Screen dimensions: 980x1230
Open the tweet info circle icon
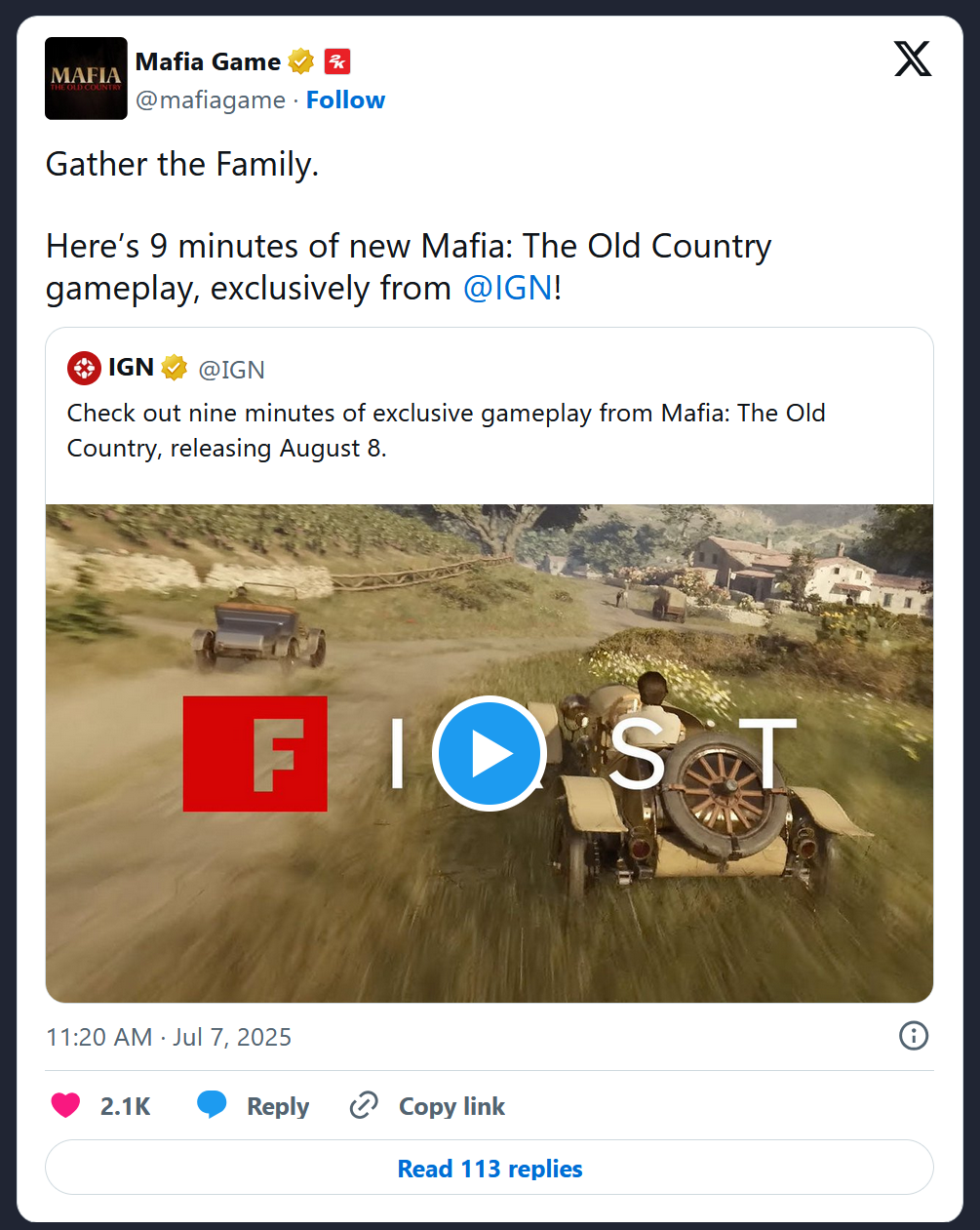pos(914,1035)
